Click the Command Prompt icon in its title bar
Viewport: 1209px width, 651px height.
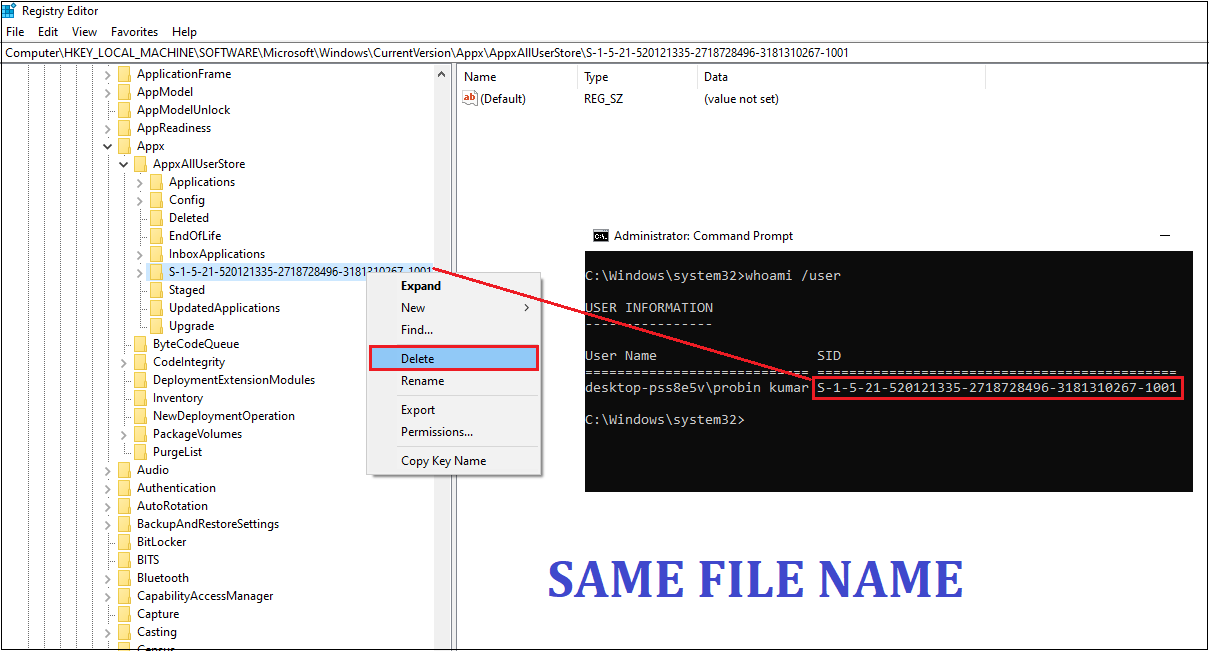600,236
